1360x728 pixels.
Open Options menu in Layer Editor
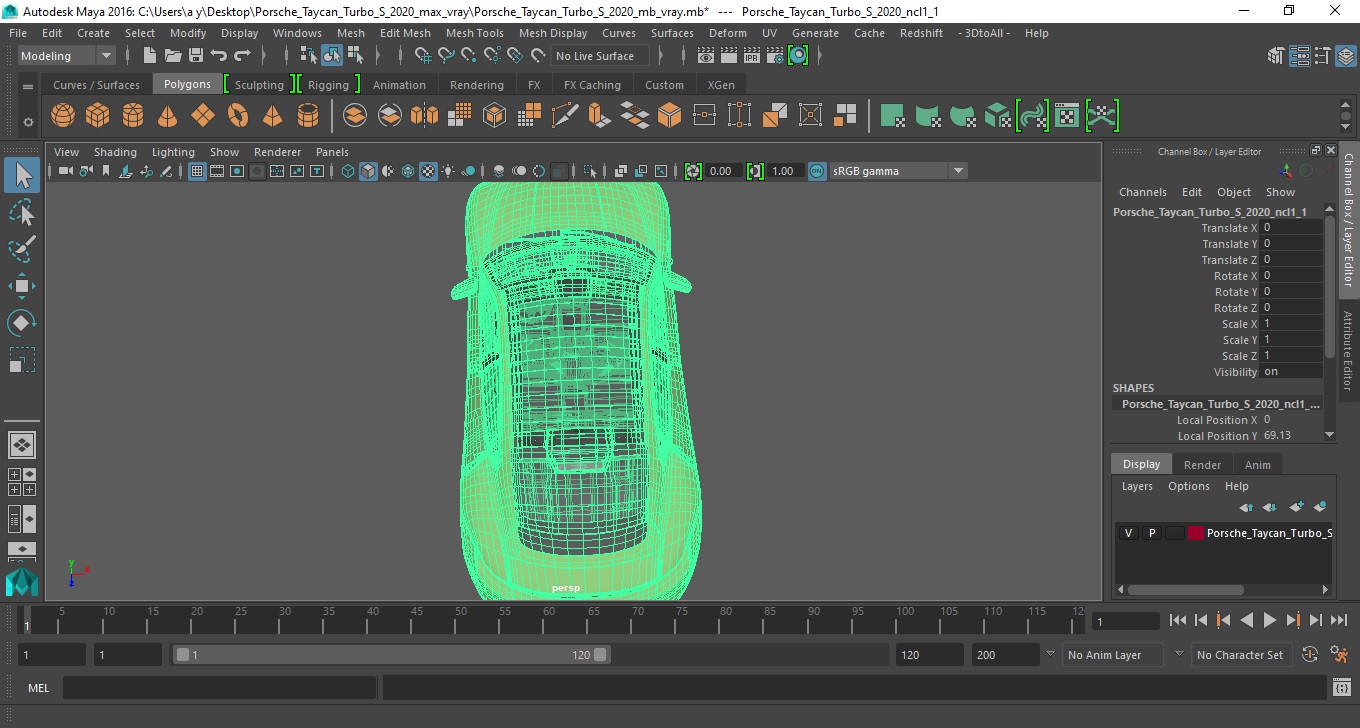pos(1189,486)
